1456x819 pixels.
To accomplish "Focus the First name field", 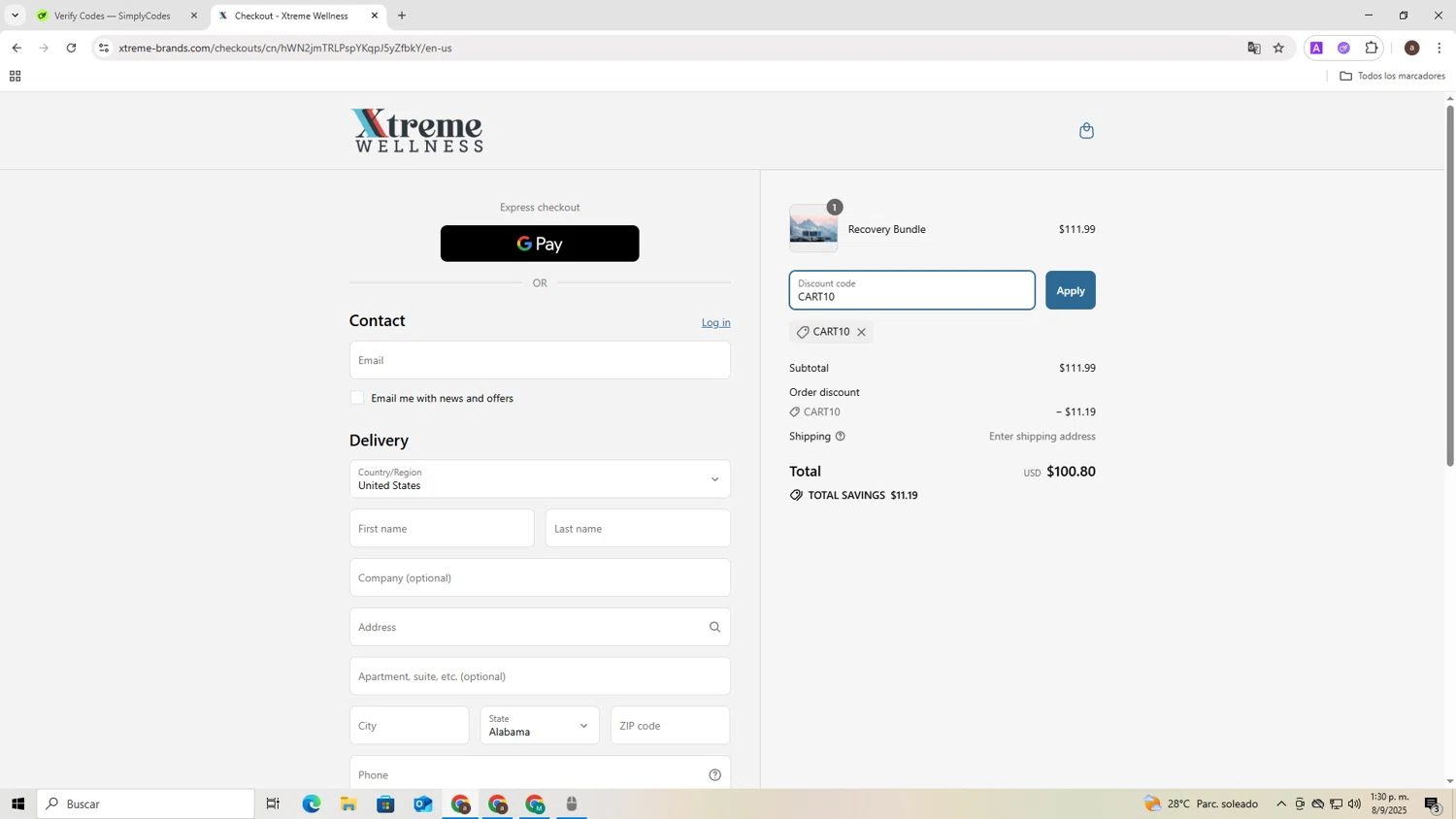I will [x=442, y=529].
